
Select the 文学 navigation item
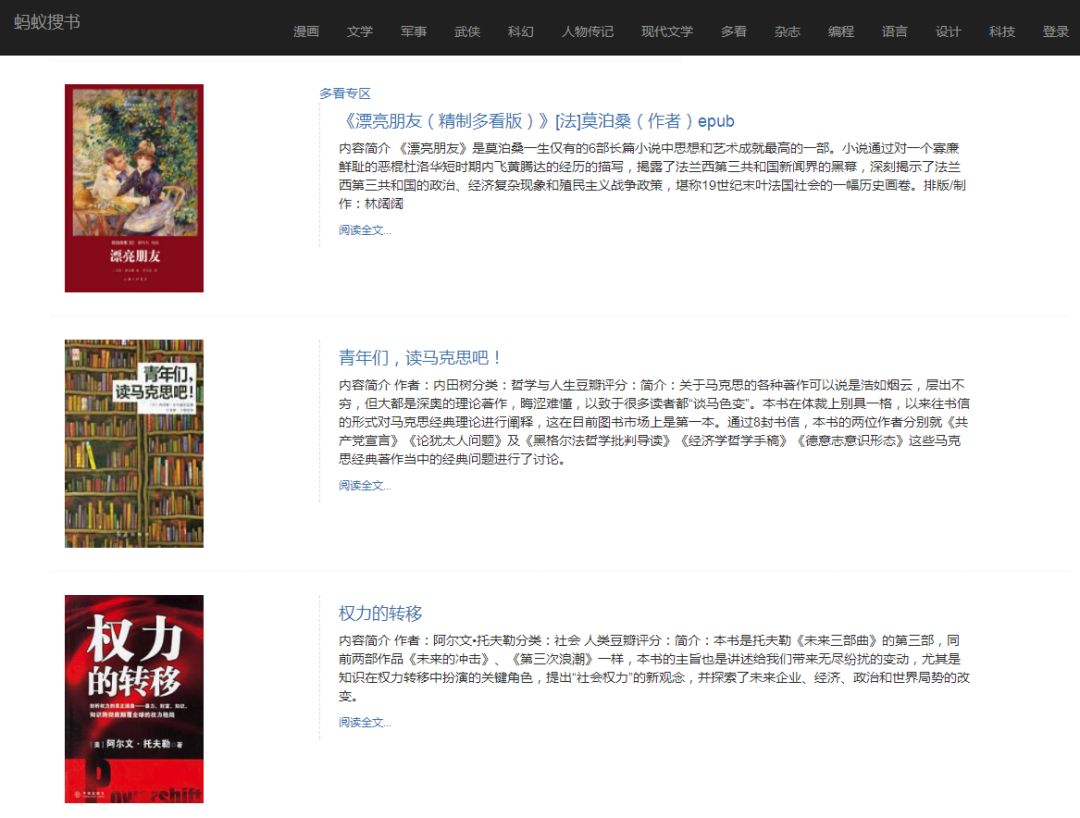click(x=359, y=31)
